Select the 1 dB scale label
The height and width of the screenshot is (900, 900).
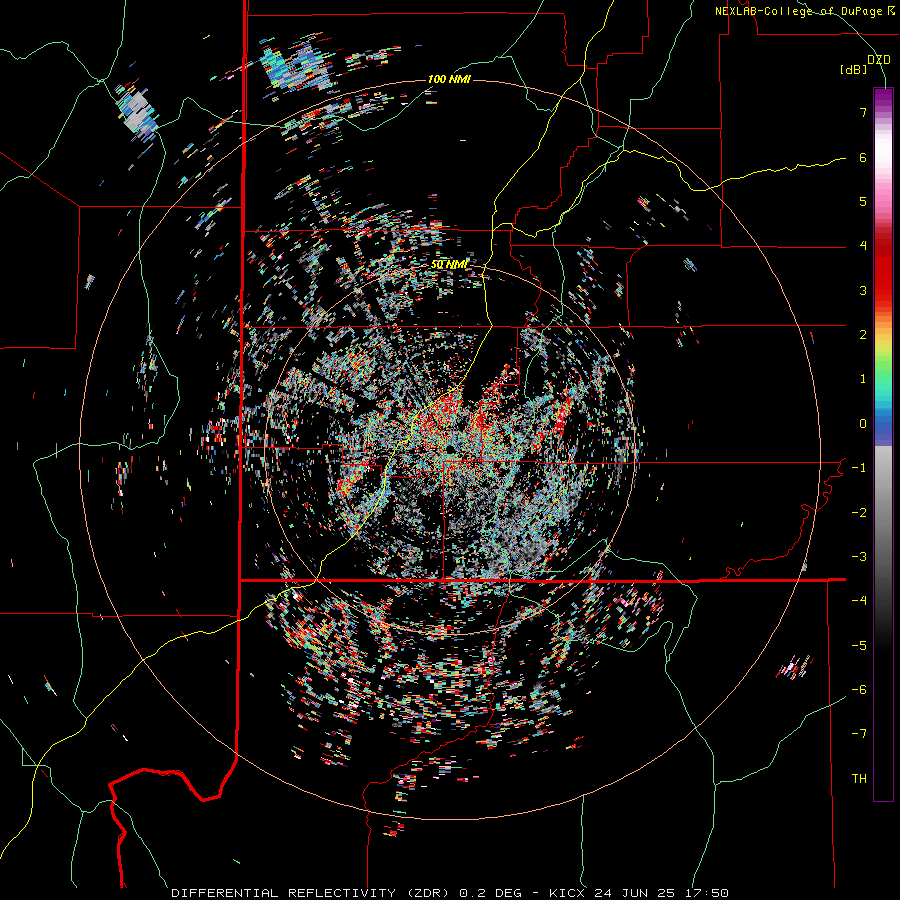pyautogui.click(x=863, y=379)
